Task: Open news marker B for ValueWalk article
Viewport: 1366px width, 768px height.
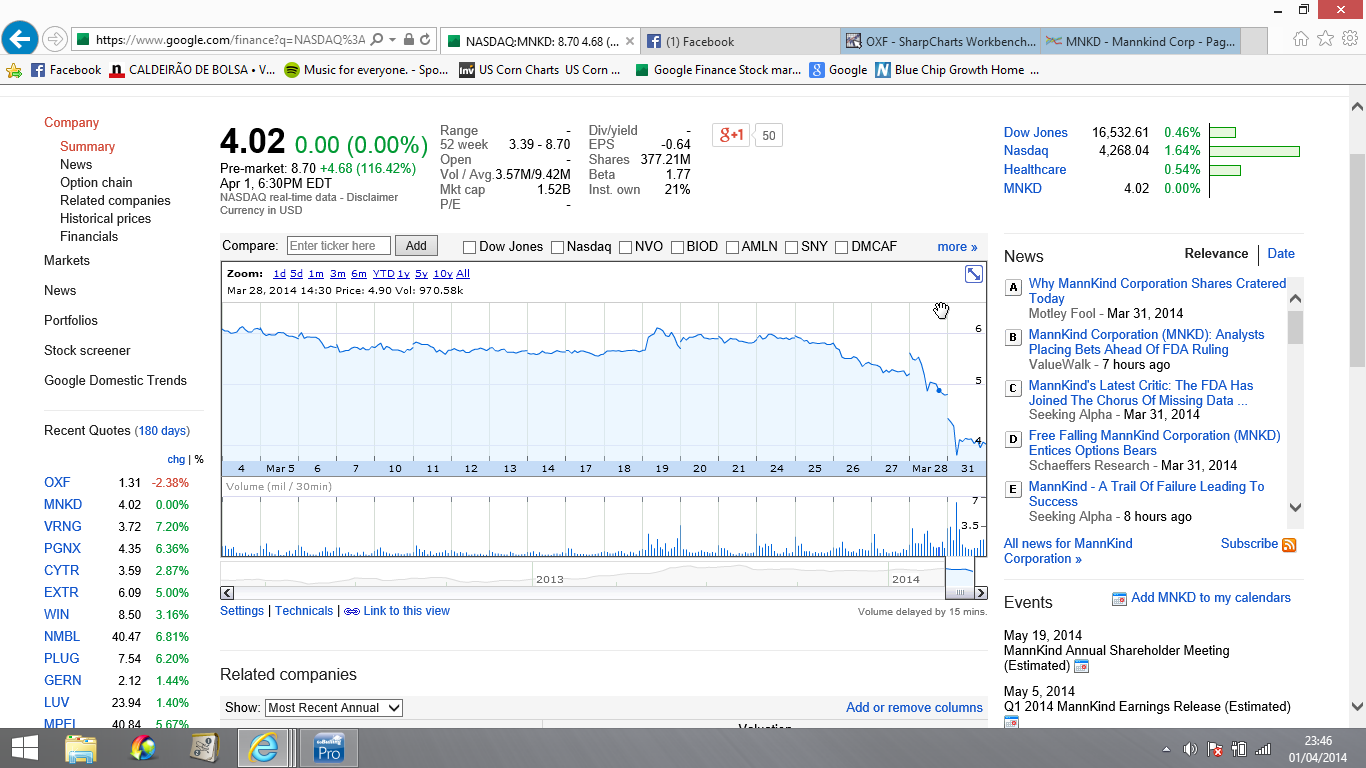Action: [x=1013, y=338]
